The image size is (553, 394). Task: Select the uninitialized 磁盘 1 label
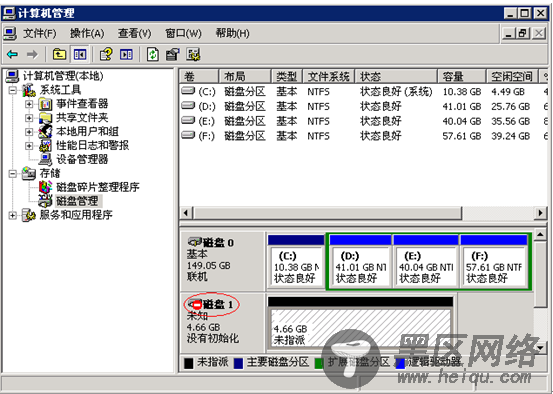click(x=222, y=322)
